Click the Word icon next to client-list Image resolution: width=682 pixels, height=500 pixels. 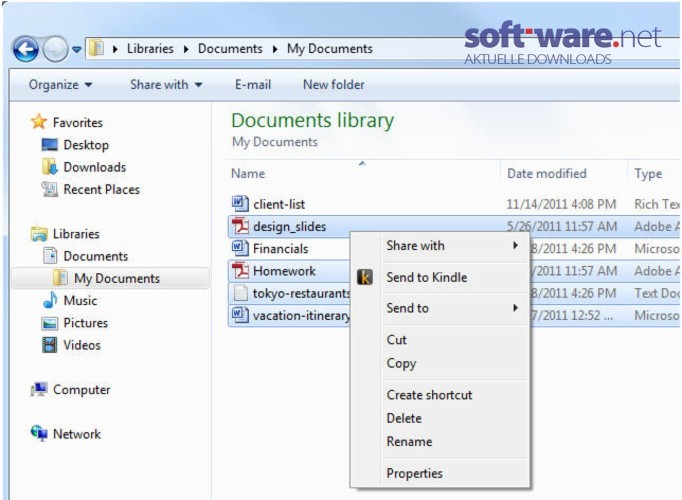[x=240, y=203]
